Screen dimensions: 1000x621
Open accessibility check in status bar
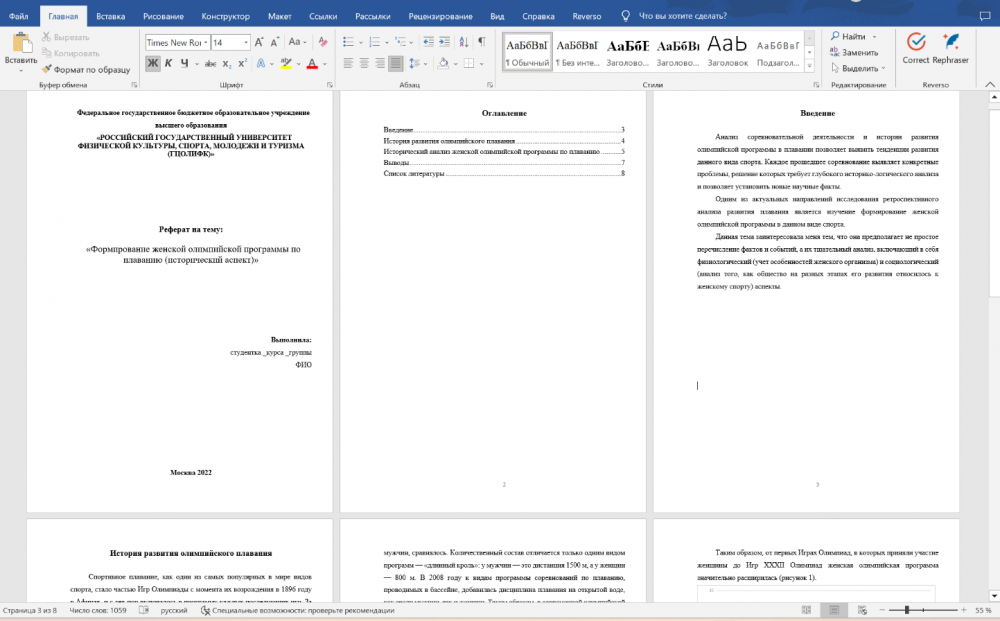297,610
